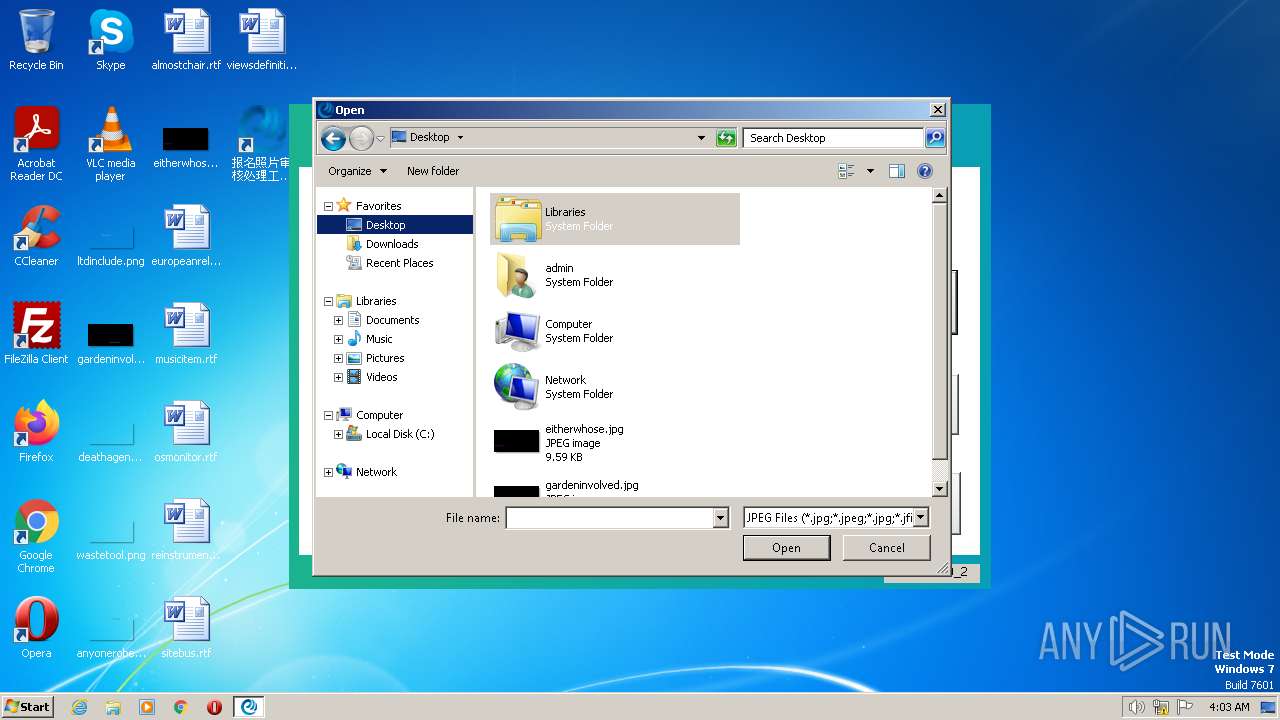Click Desktop breadcrumb in address bar
This screenshot has height=720, width=1280.
(x=429, y=138)
